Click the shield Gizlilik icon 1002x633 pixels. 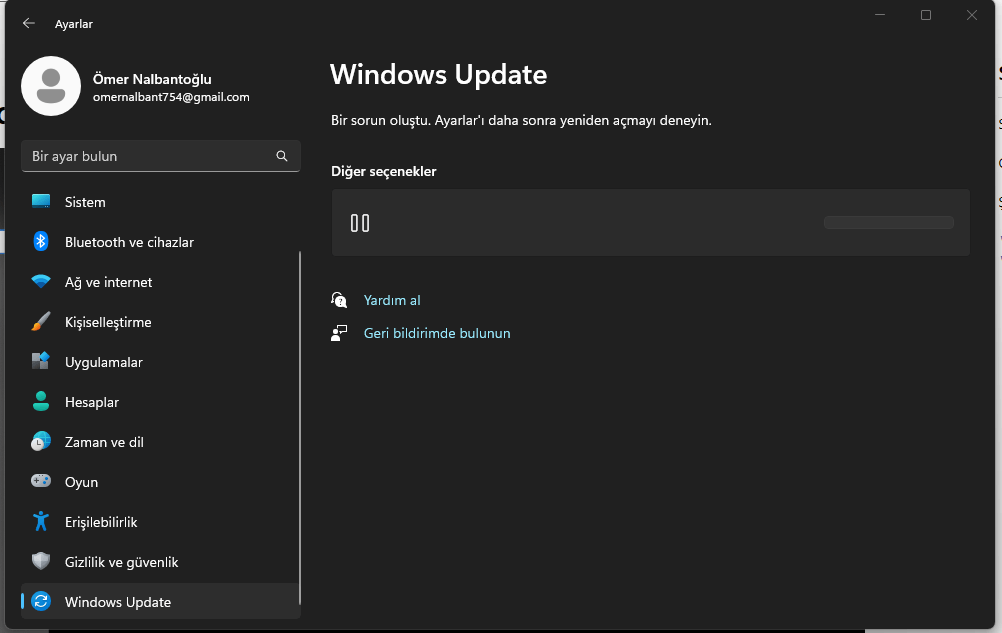point(41,561)
